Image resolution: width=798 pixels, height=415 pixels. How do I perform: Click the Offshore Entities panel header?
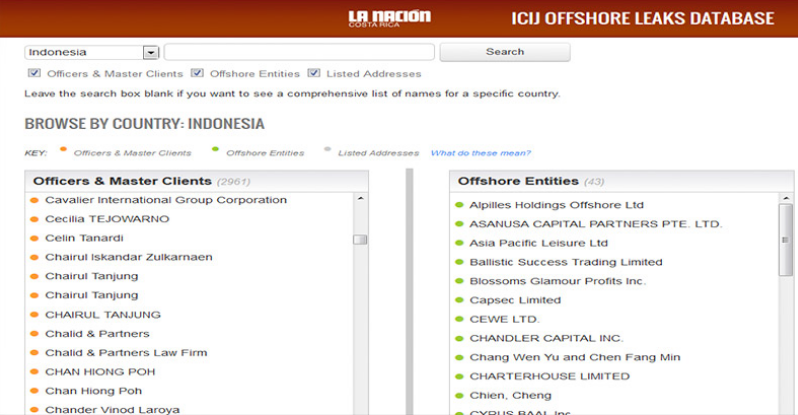[x=621, y=181]
